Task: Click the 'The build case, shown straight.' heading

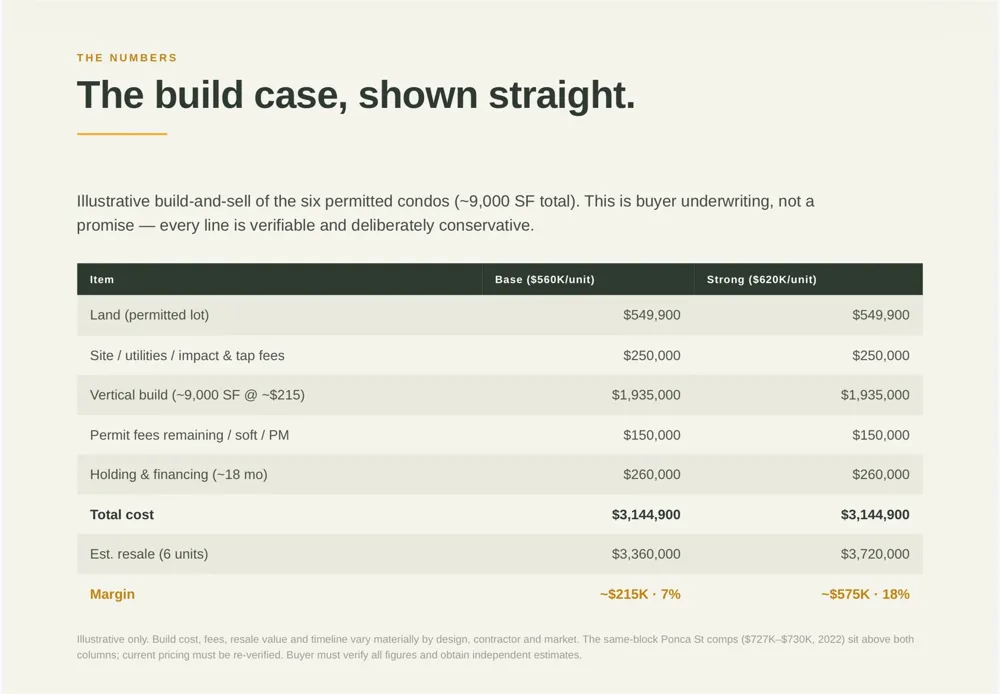Action: [x=356, y=95]
